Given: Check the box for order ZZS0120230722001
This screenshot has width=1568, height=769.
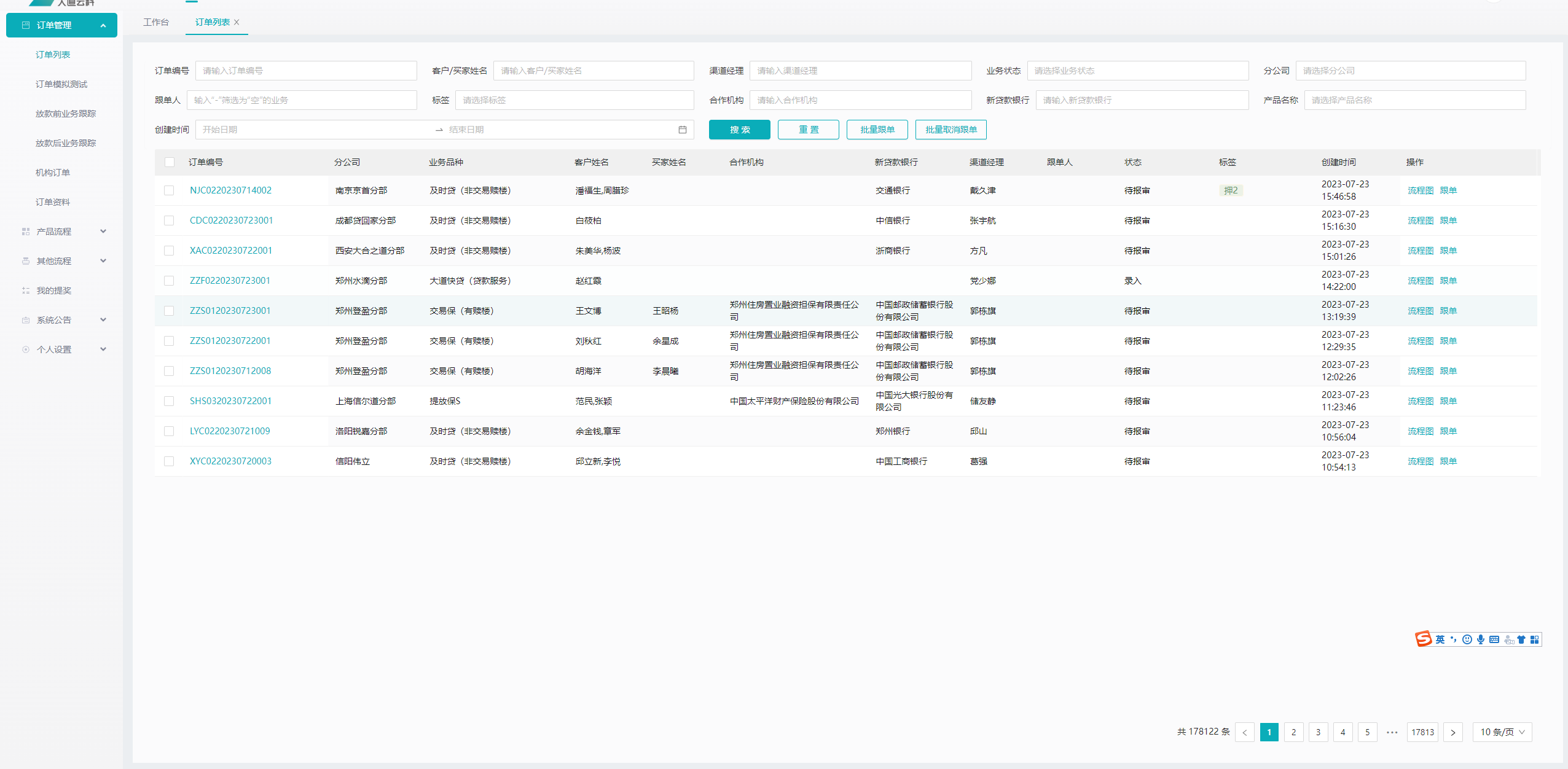Looking at the screenshot, I should pyautogui.click(x=169, y=341).
